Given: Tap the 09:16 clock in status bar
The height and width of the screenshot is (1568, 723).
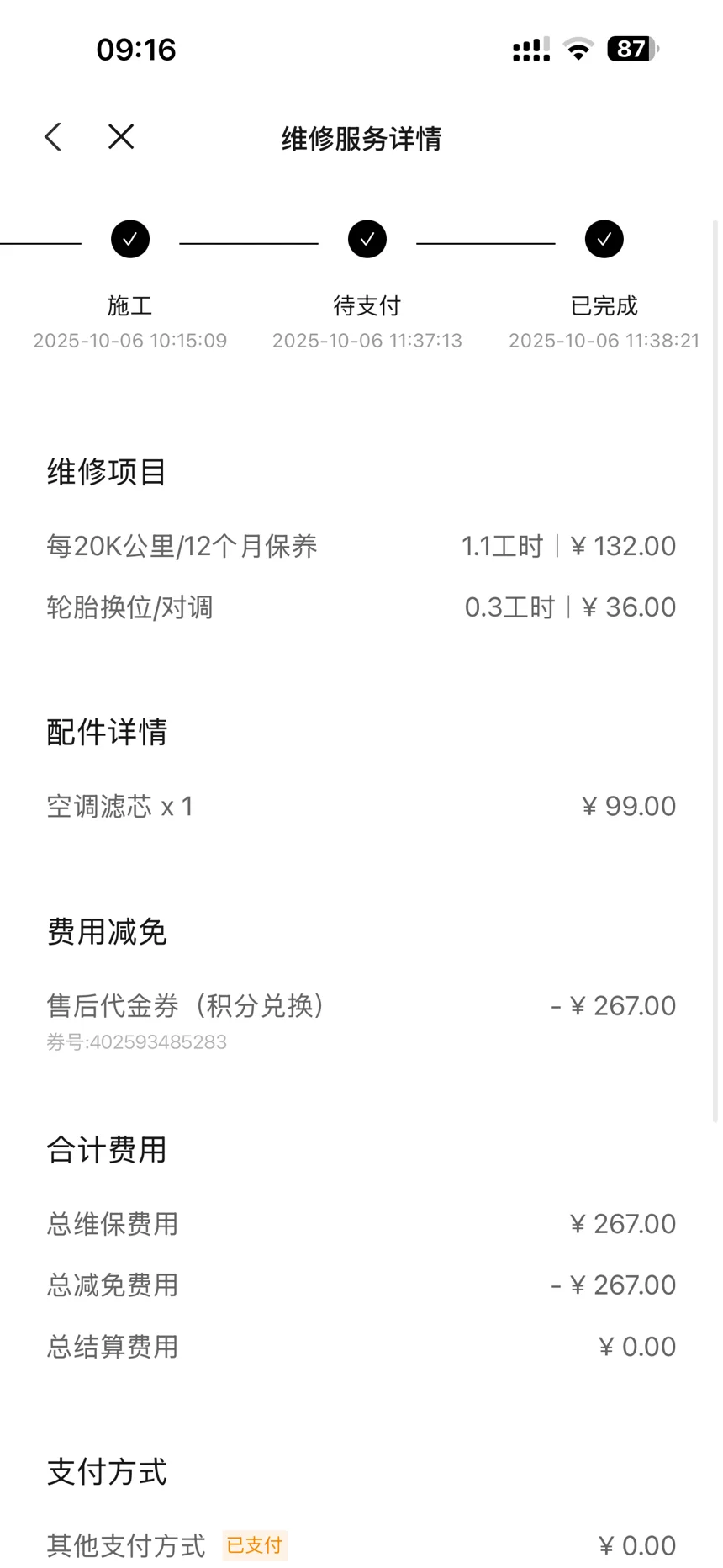Looking at the screenshot, I should coord(136,50).
